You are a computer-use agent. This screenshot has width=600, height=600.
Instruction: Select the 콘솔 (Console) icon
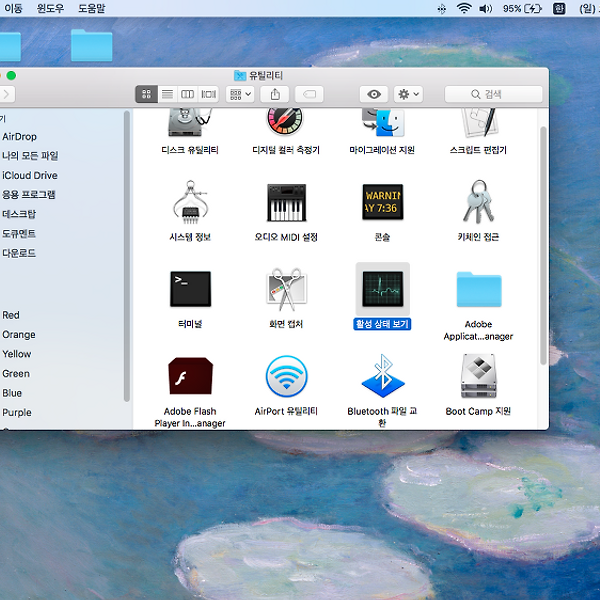[382, 203]
